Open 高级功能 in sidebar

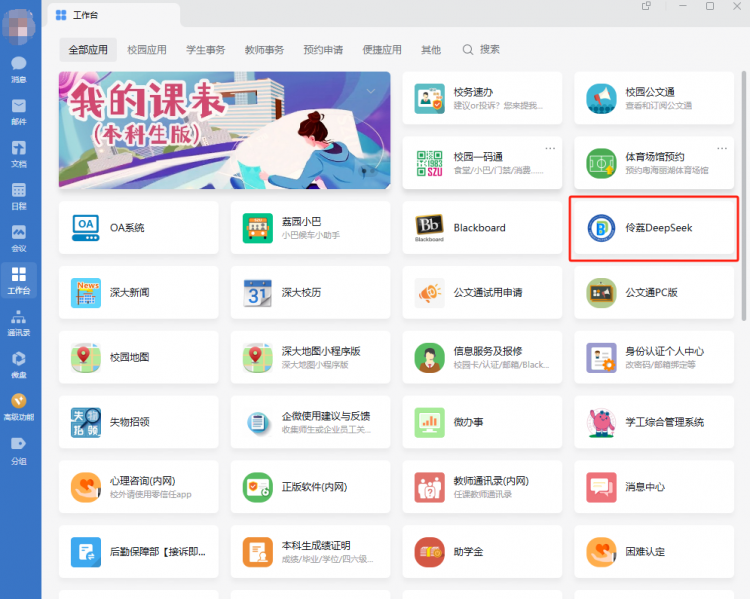(x=19, y=407)
